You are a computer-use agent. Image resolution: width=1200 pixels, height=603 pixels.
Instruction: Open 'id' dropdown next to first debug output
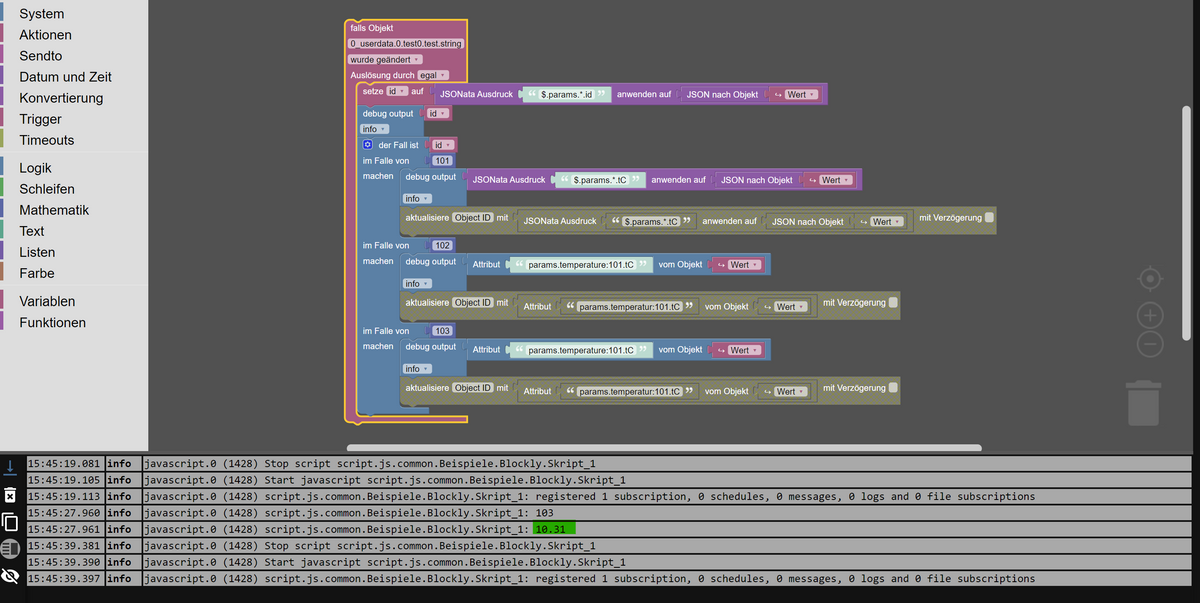(438, 113)
